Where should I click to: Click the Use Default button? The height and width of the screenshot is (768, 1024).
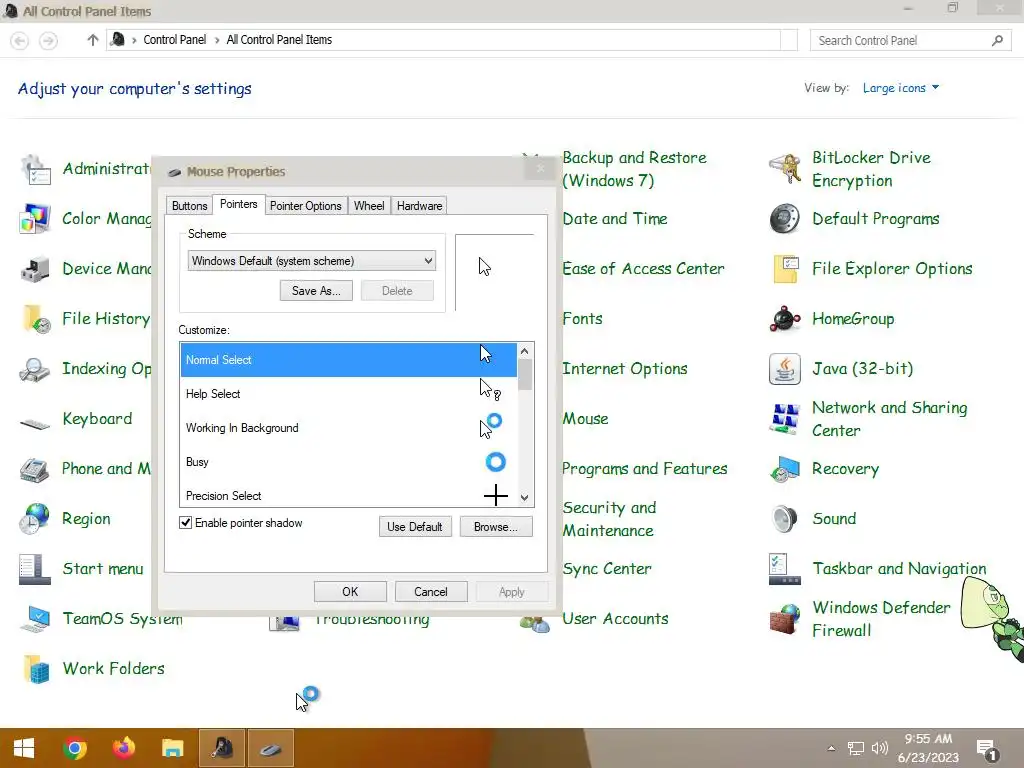(x=415, y=526)
